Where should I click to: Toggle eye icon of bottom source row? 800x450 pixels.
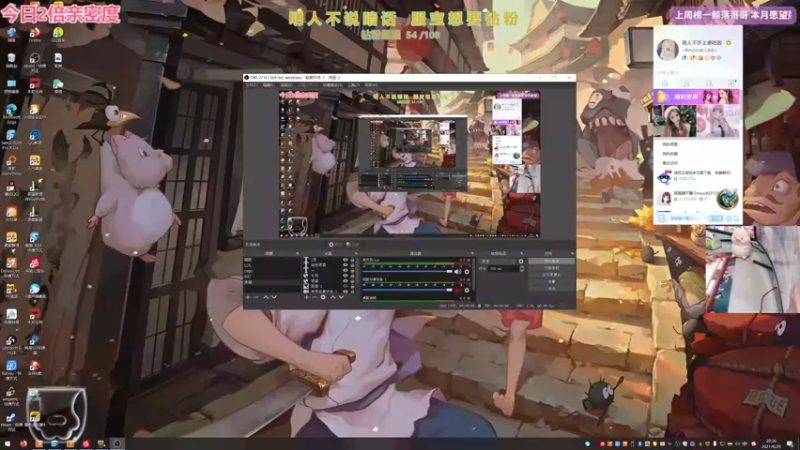tap(345, 291)
